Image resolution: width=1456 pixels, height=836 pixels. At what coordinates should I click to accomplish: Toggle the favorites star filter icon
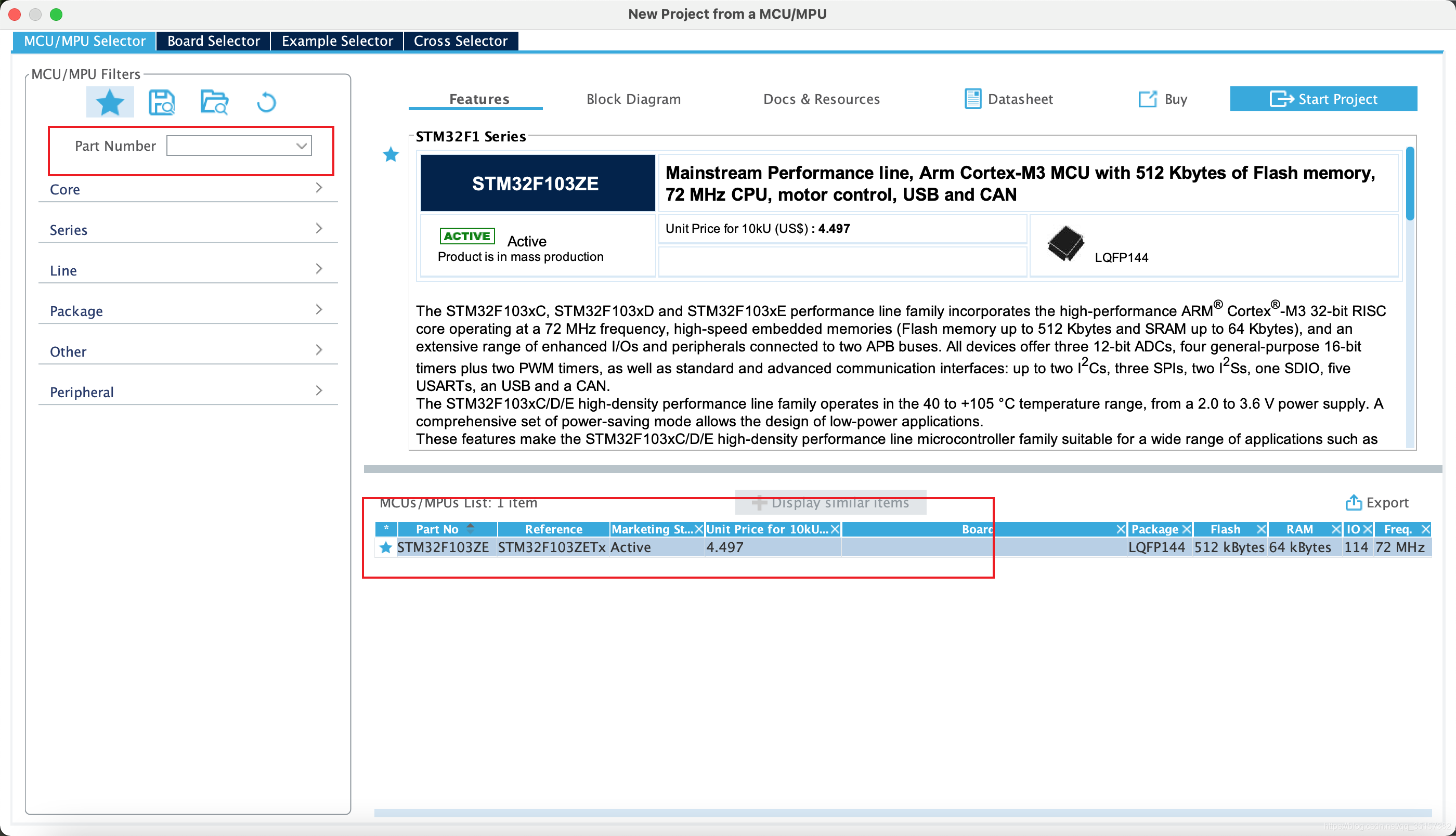110,102
